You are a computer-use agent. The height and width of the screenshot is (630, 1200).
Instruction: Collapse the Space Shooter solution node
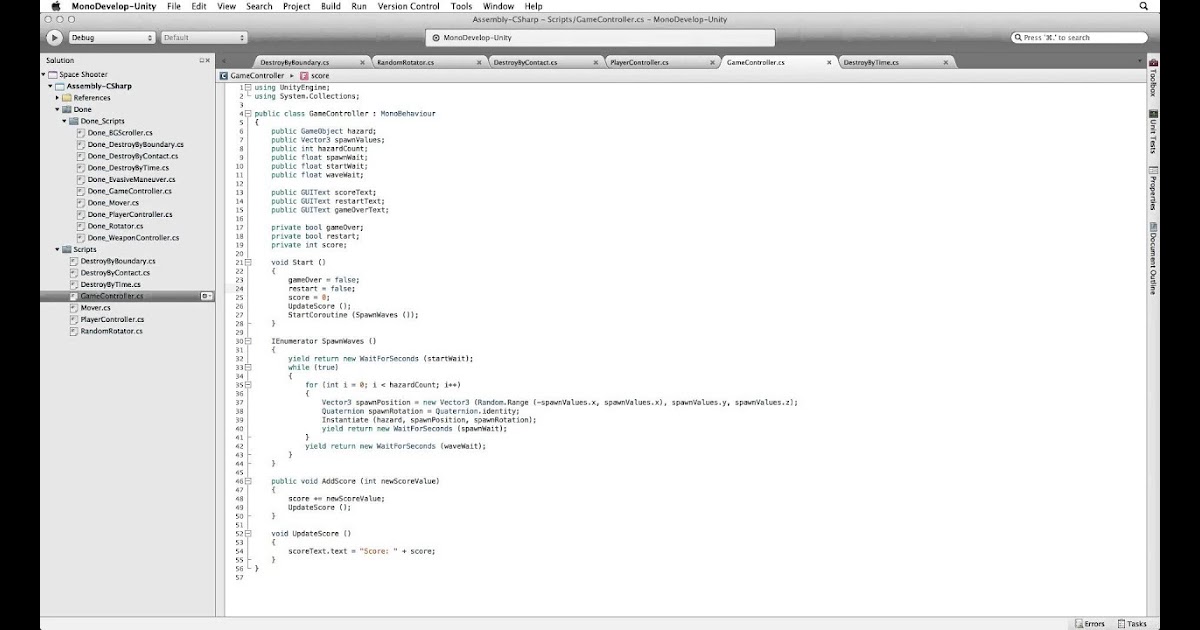point(44,75)
